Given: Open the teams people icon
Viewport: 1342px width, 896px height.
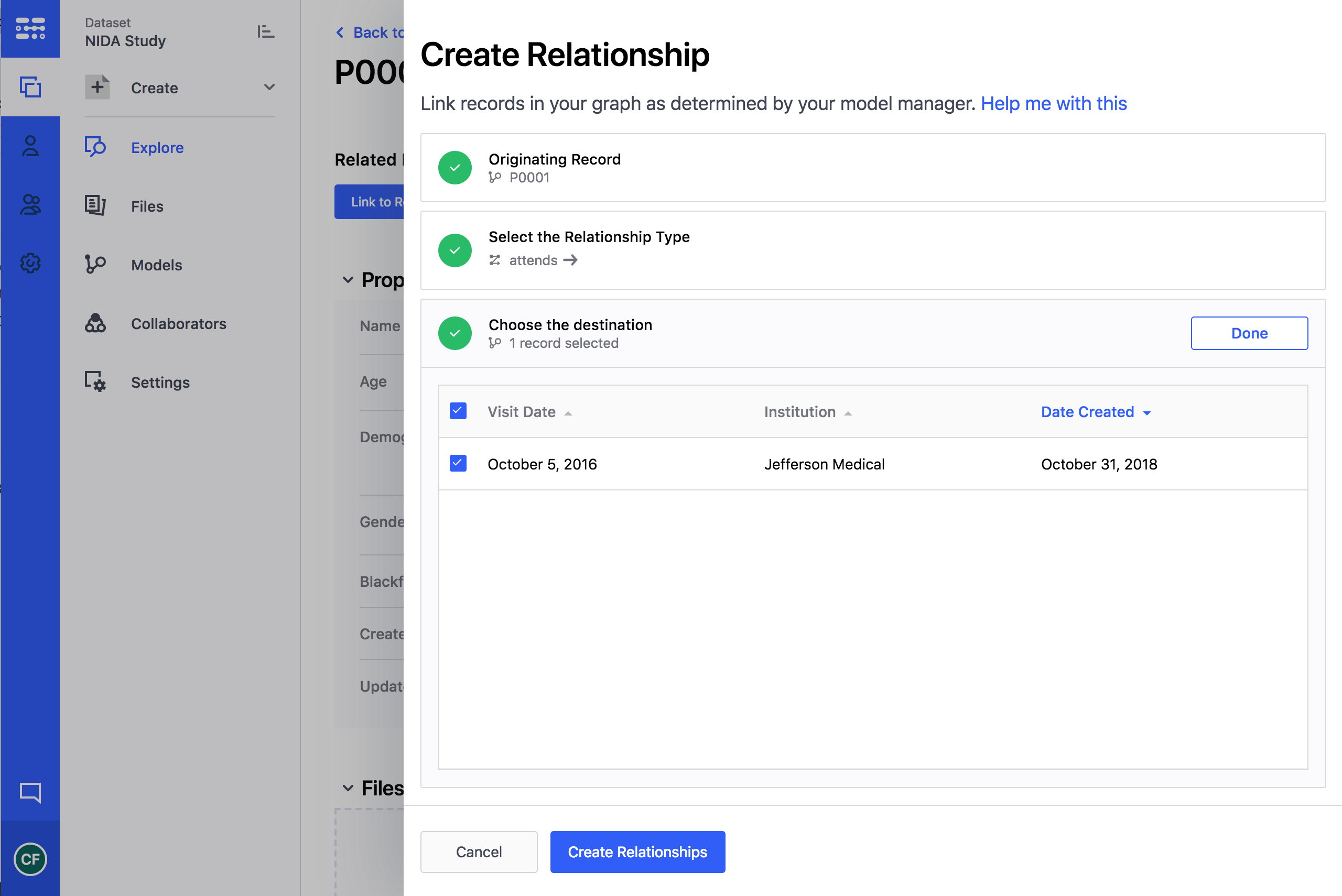Looking at the screenshot, I should click(30, 204).
